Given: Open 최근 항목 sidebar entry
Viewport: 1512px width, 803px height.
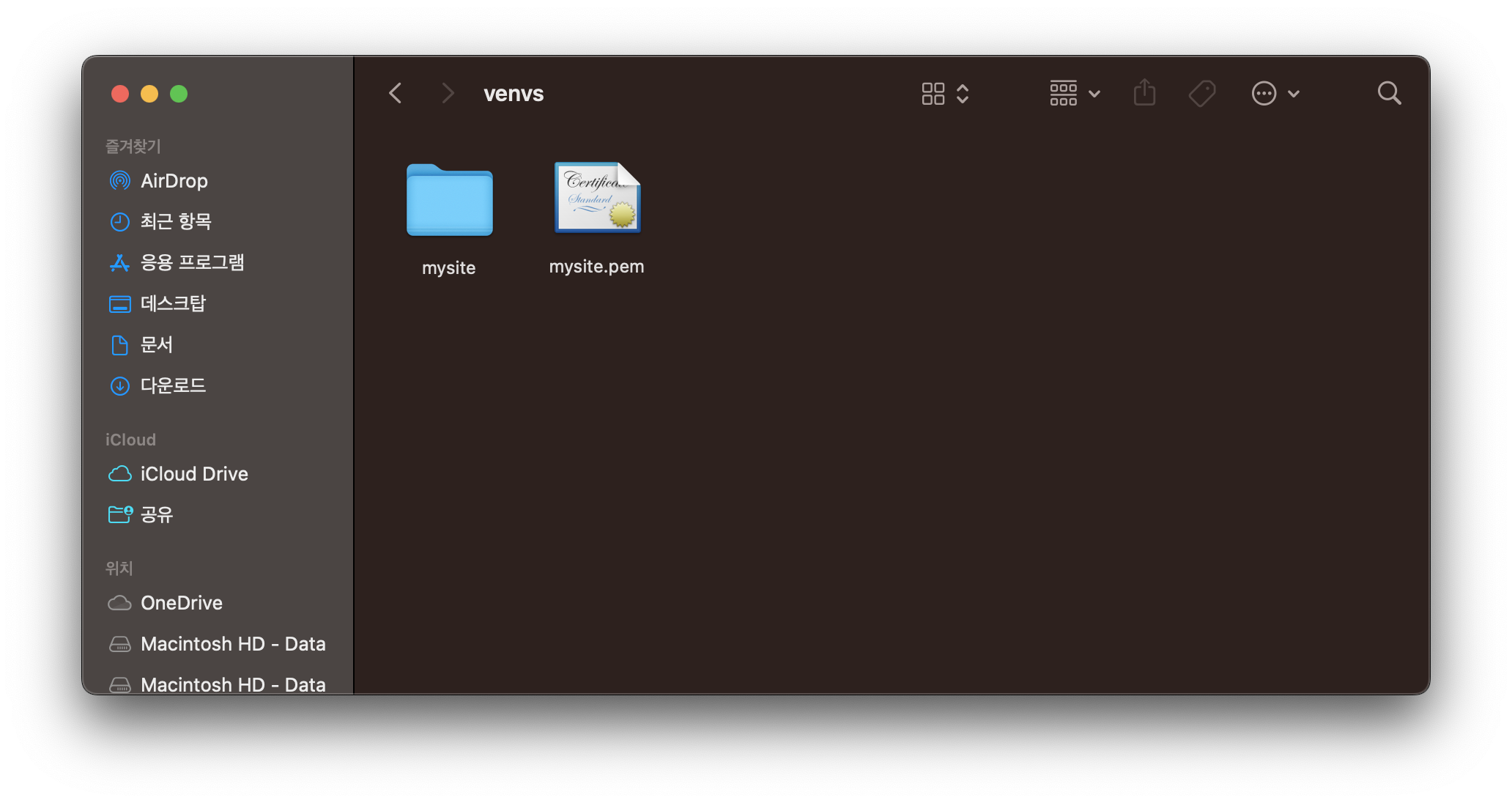Looking at the screenshot, I should (176, 221).
